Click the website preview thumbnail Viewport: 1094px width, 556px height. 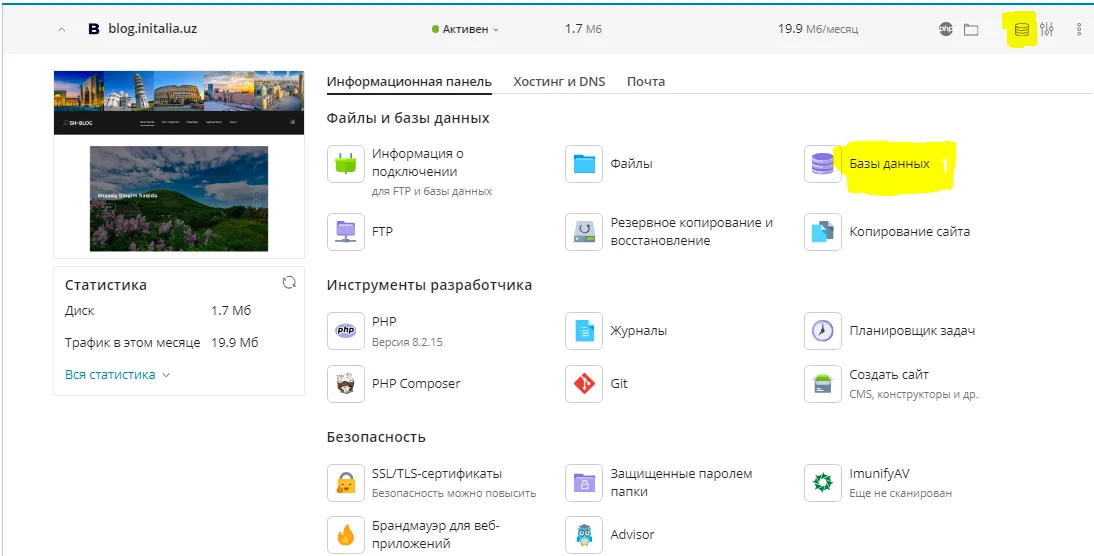point(178,161)
